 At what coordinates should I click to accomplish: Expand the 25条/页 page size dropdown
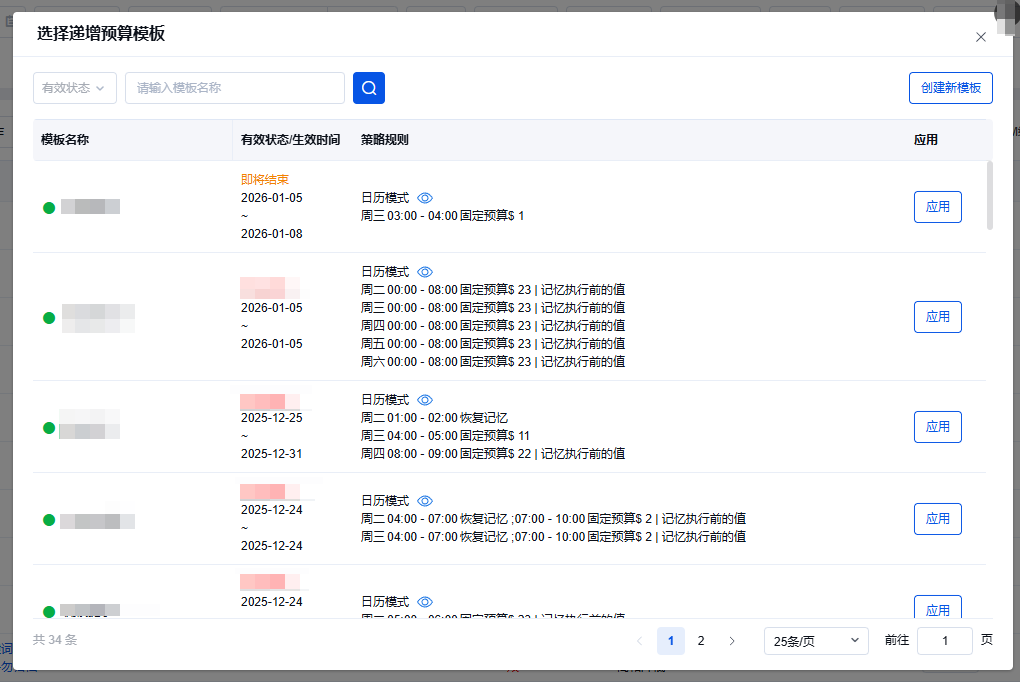[815, 641]
